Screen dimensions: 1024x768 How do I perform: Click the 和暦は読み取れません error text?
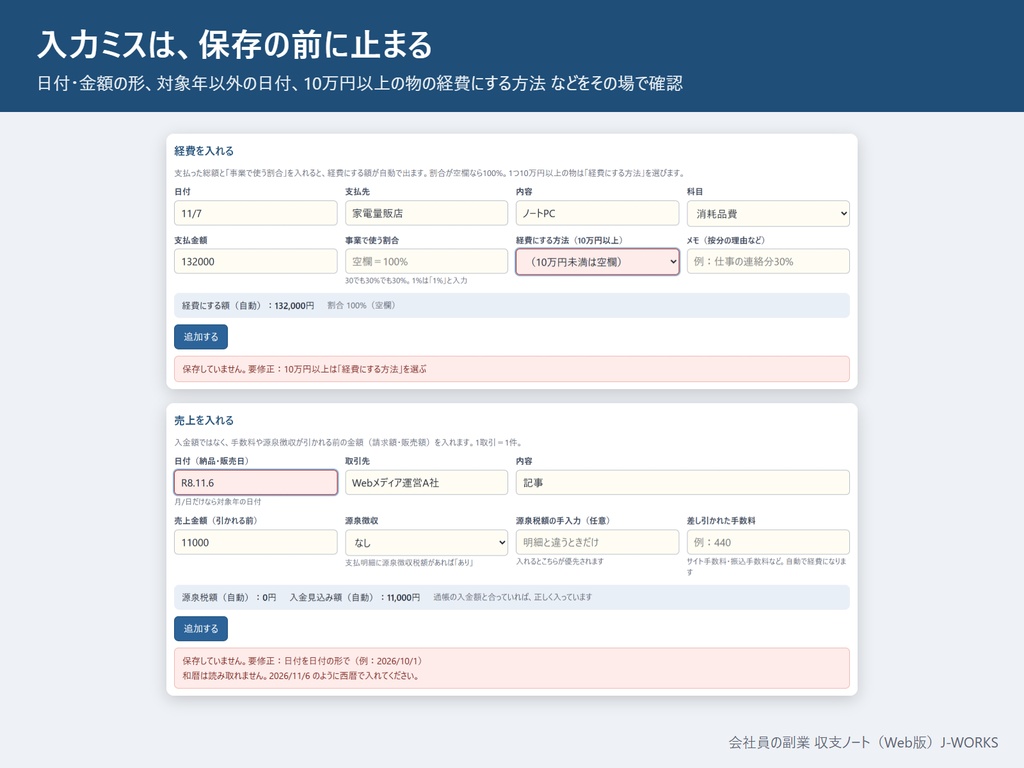pos(300,676)
